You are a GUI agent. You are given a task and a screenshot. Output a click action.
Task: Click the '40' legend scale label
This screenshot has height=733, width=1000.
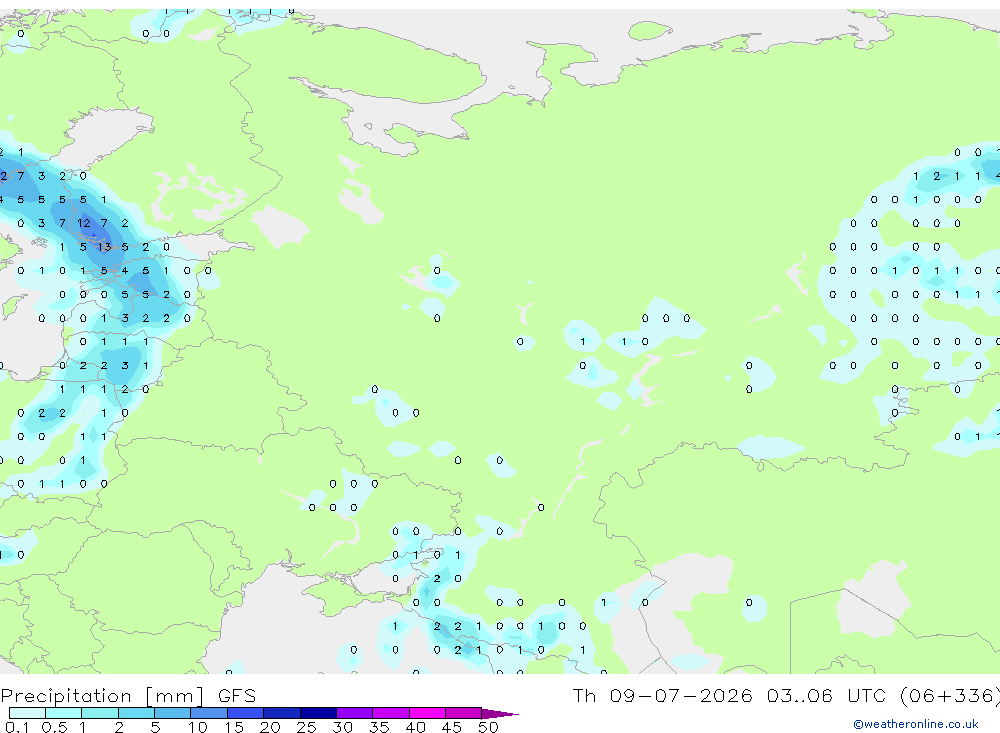(x=415, y=727)
